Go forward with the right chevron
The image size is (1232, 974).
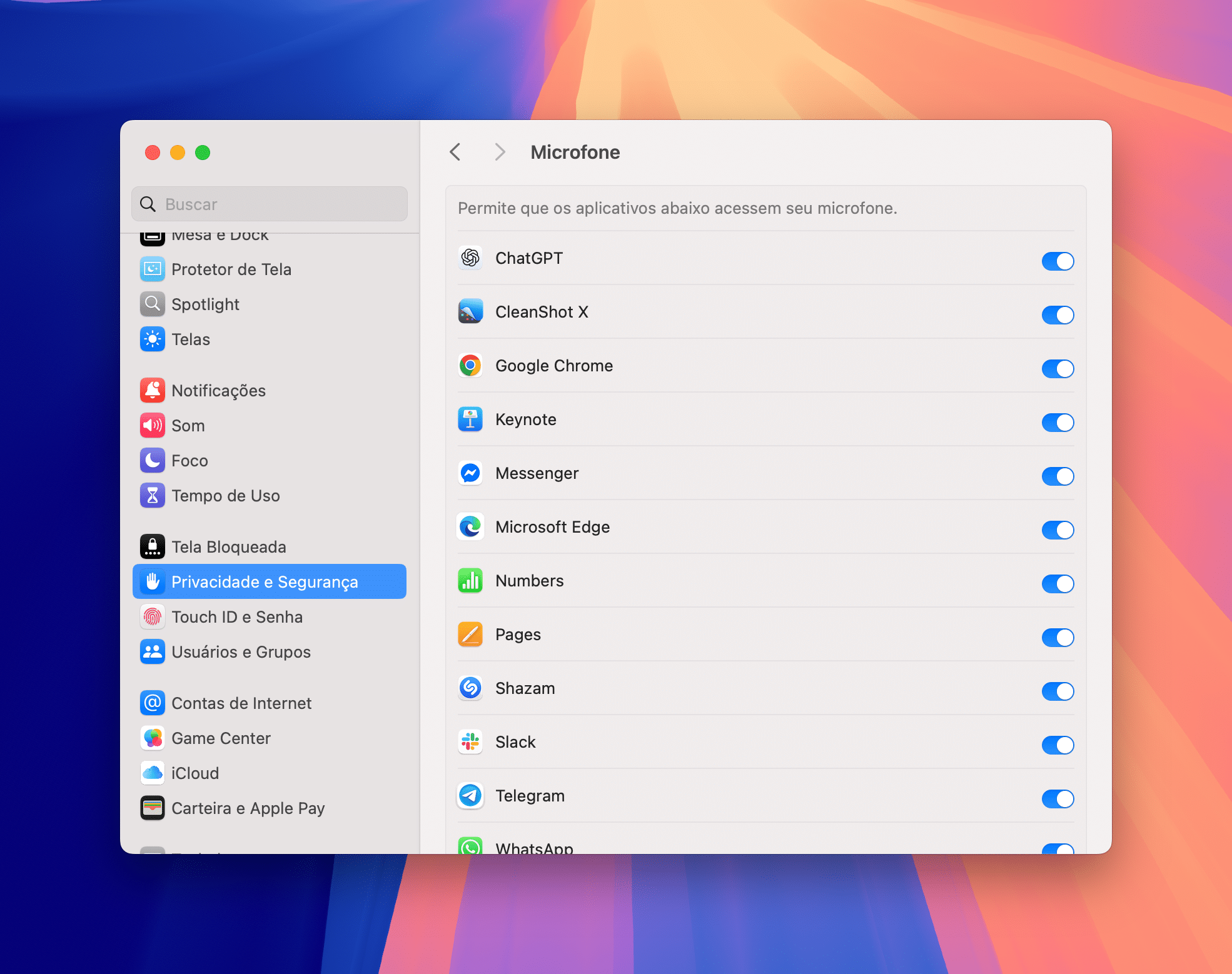[500, 152]
